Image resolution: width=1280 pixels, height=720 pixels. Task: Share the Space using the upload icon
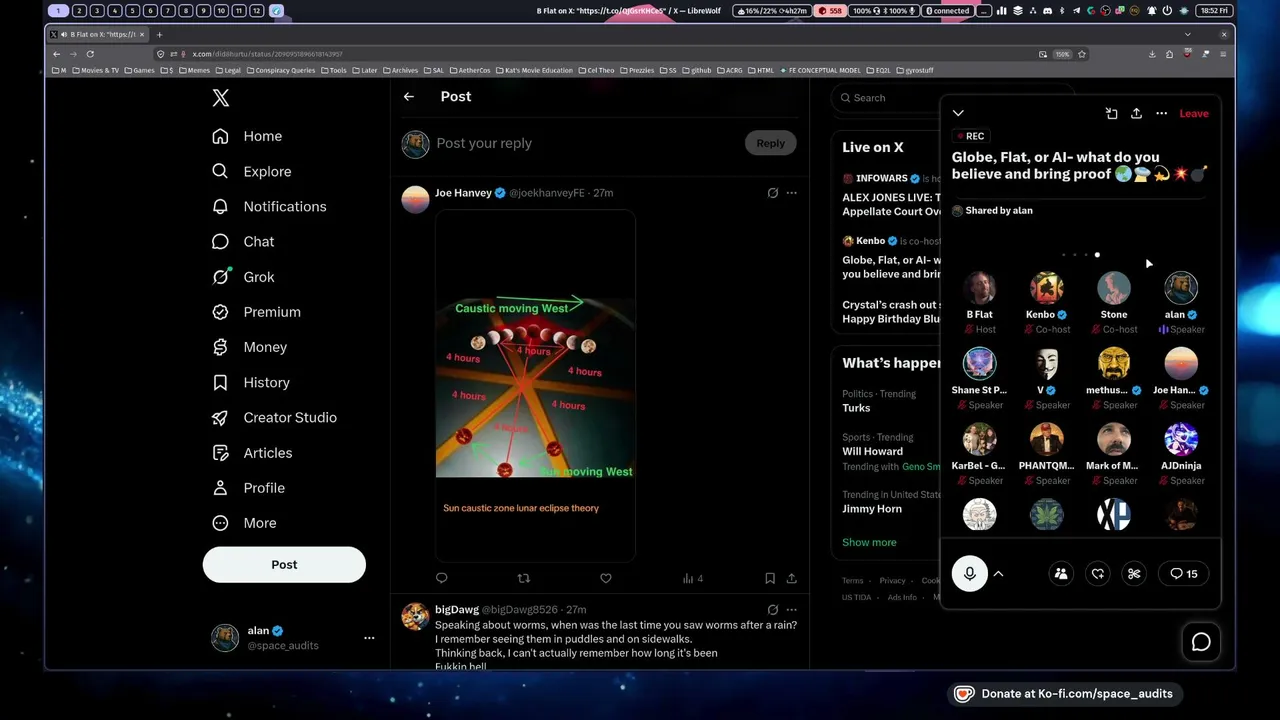point(1136,113)
